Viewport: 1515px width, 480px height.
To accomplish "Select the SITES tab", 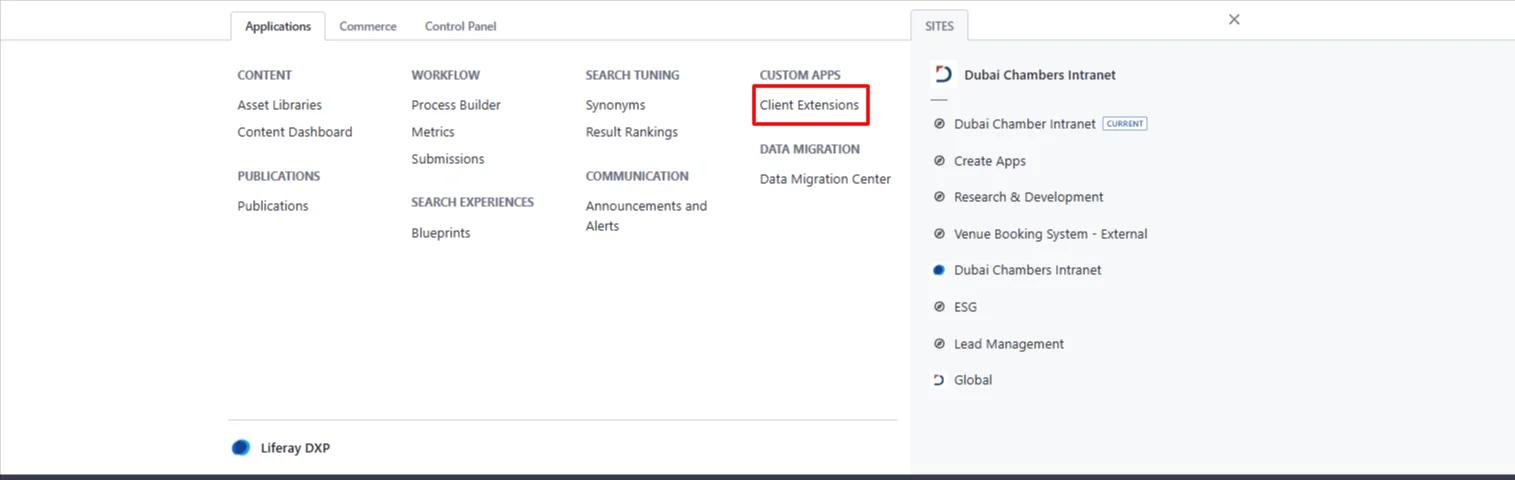I will tap(939, 26).
